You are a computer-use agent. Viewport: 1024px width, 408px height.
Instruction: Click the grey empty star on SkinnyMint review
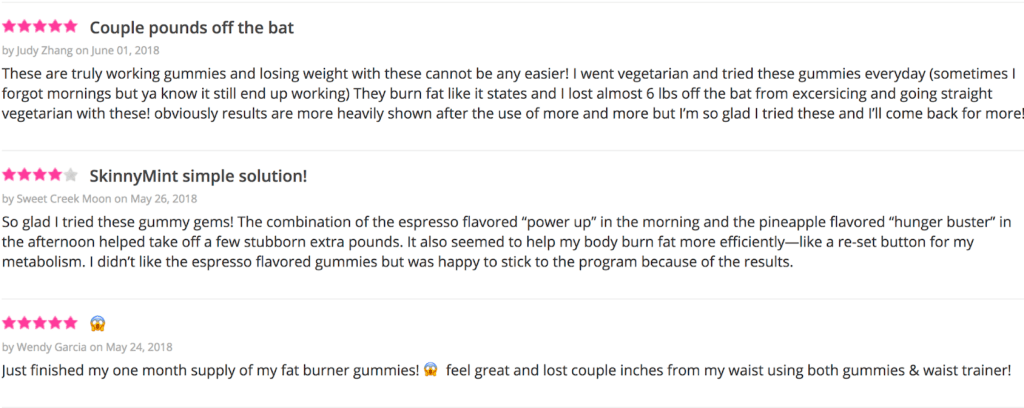click(x=71, y=175)
